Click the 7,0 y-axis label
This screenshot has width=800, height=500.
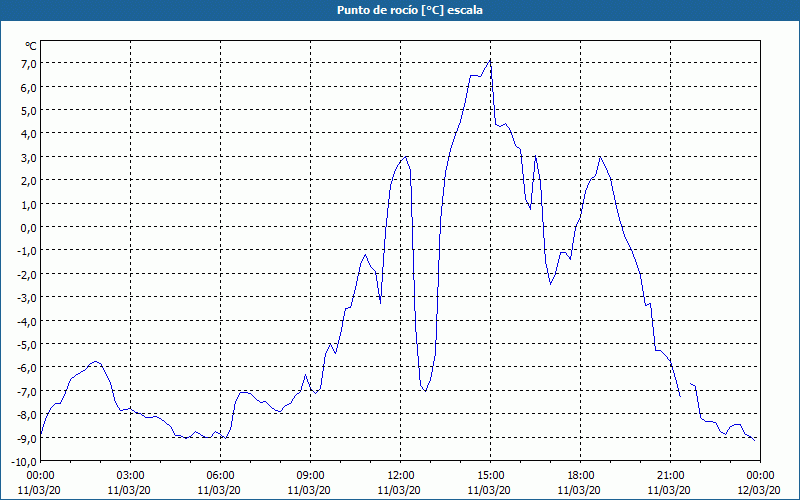(x=29, y=64)
